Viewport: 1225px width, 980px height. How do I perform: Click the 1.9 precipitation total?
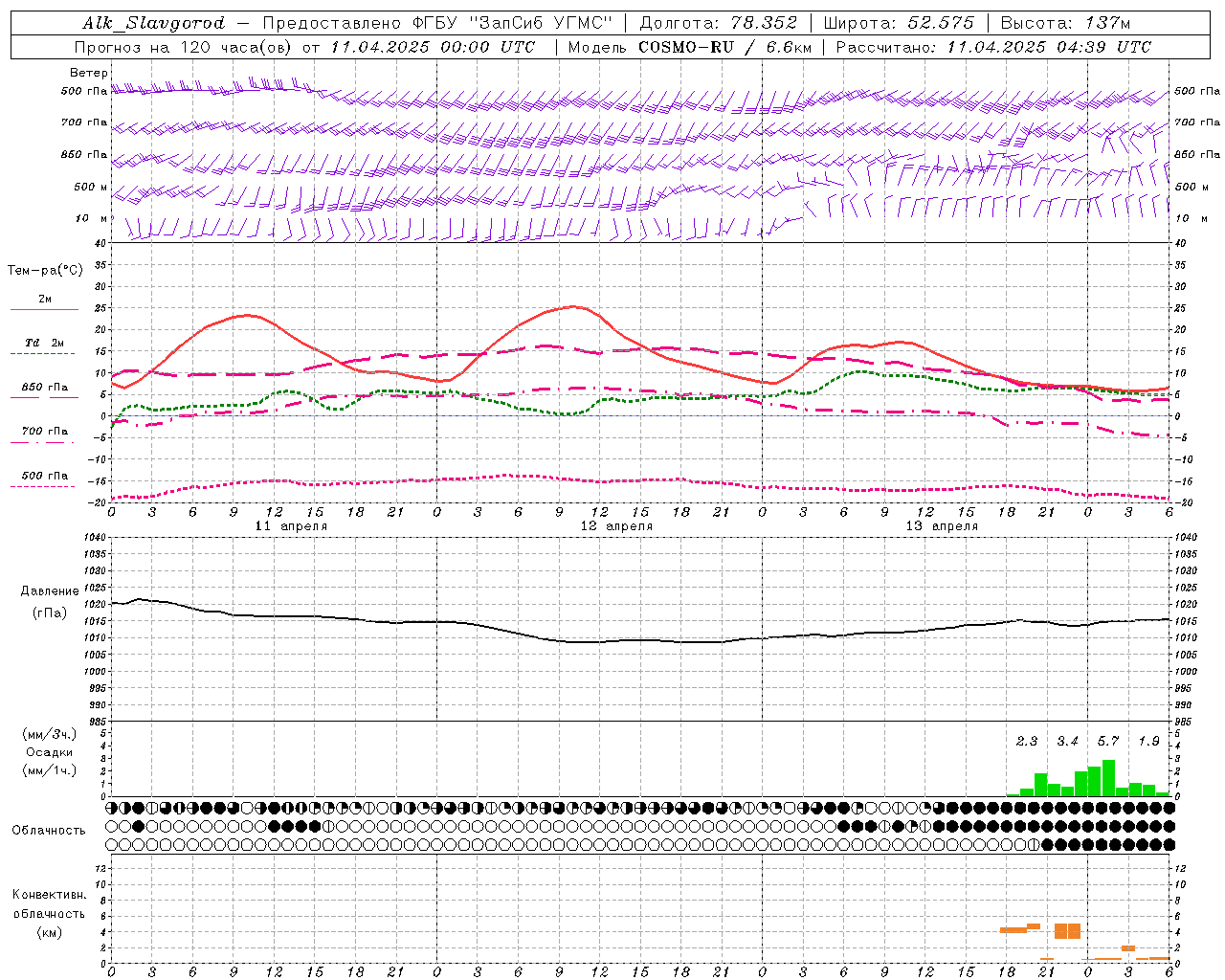tap(1148, 742)
